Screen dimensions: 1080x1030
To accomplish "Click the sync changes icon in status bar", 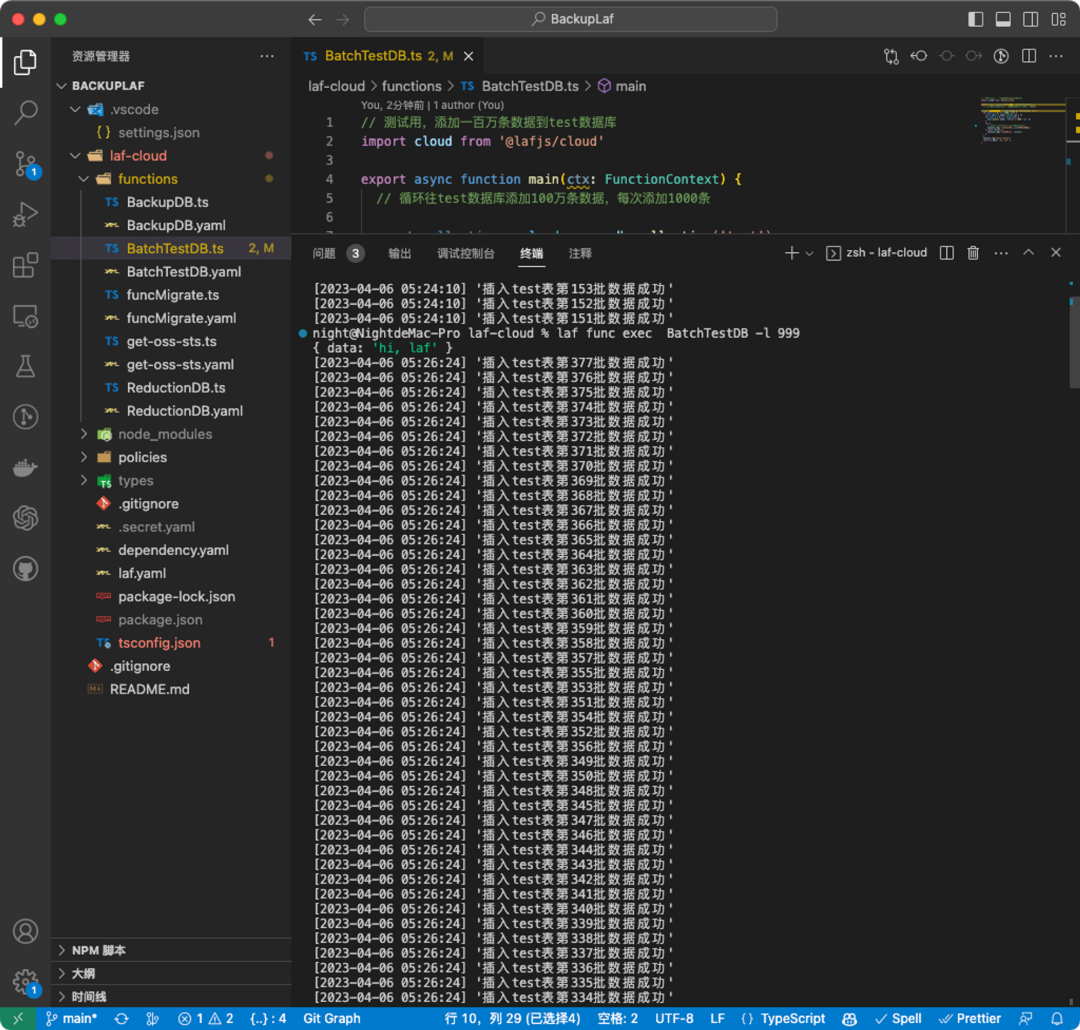I will 122,1018.
